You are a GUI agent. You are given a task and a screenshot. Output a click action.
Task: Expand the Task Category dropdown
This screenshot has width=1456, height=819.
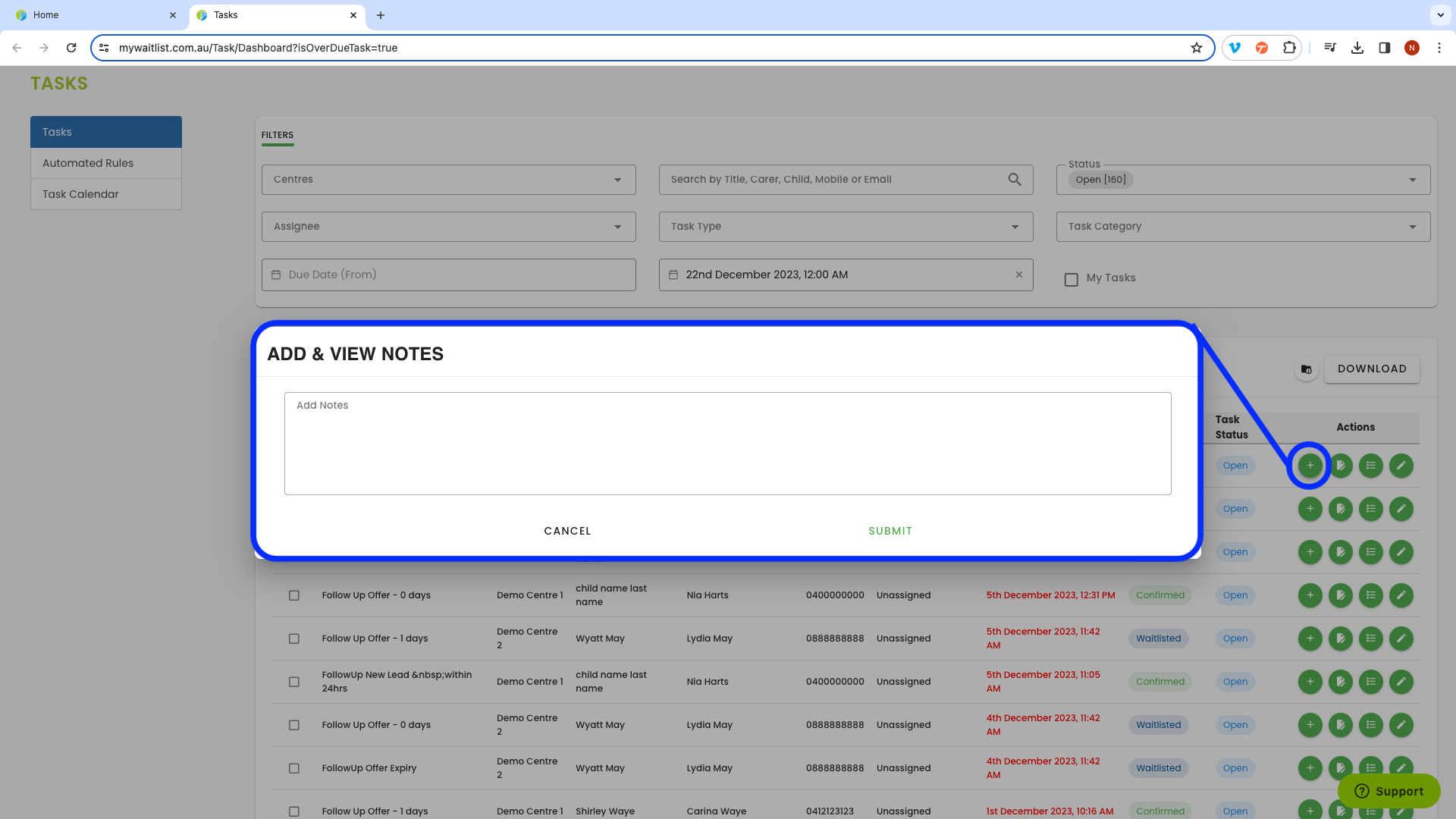point(1412,226)
